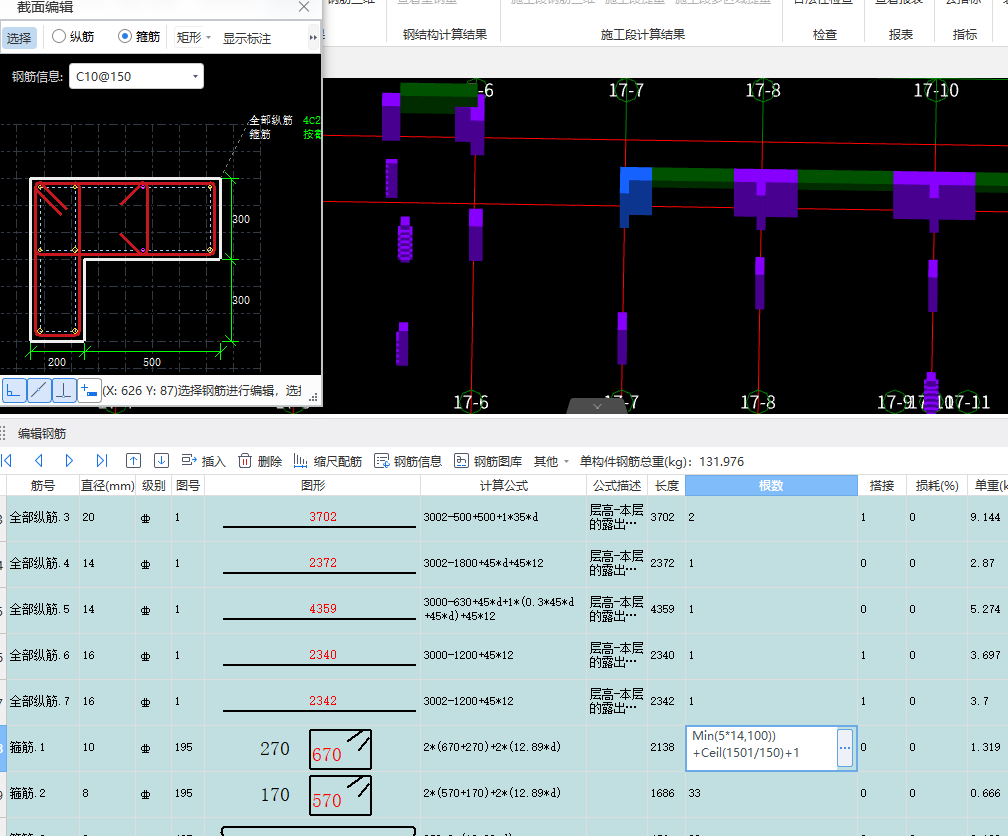The width and height of the screenshot is (1008, 836).
Task: Select row 全部纵筋.3
Action: [39, 517]
